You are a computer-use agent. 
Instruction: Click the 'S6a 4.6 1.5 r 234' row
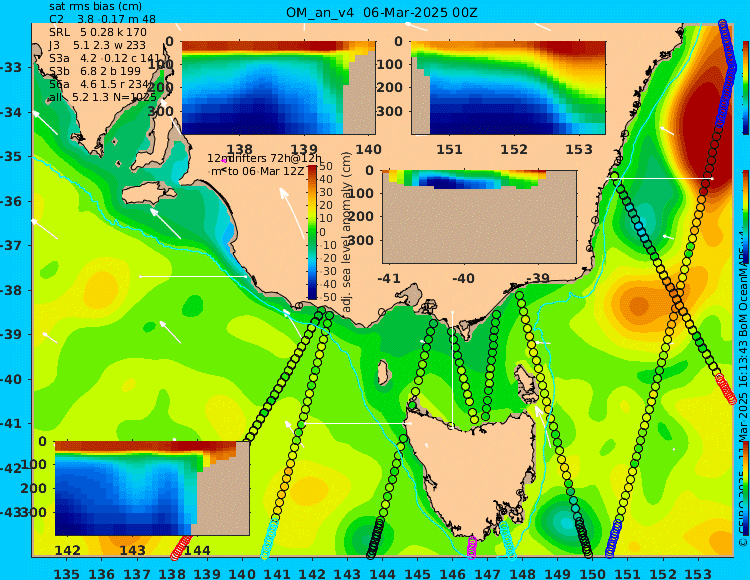click(99, 84)
